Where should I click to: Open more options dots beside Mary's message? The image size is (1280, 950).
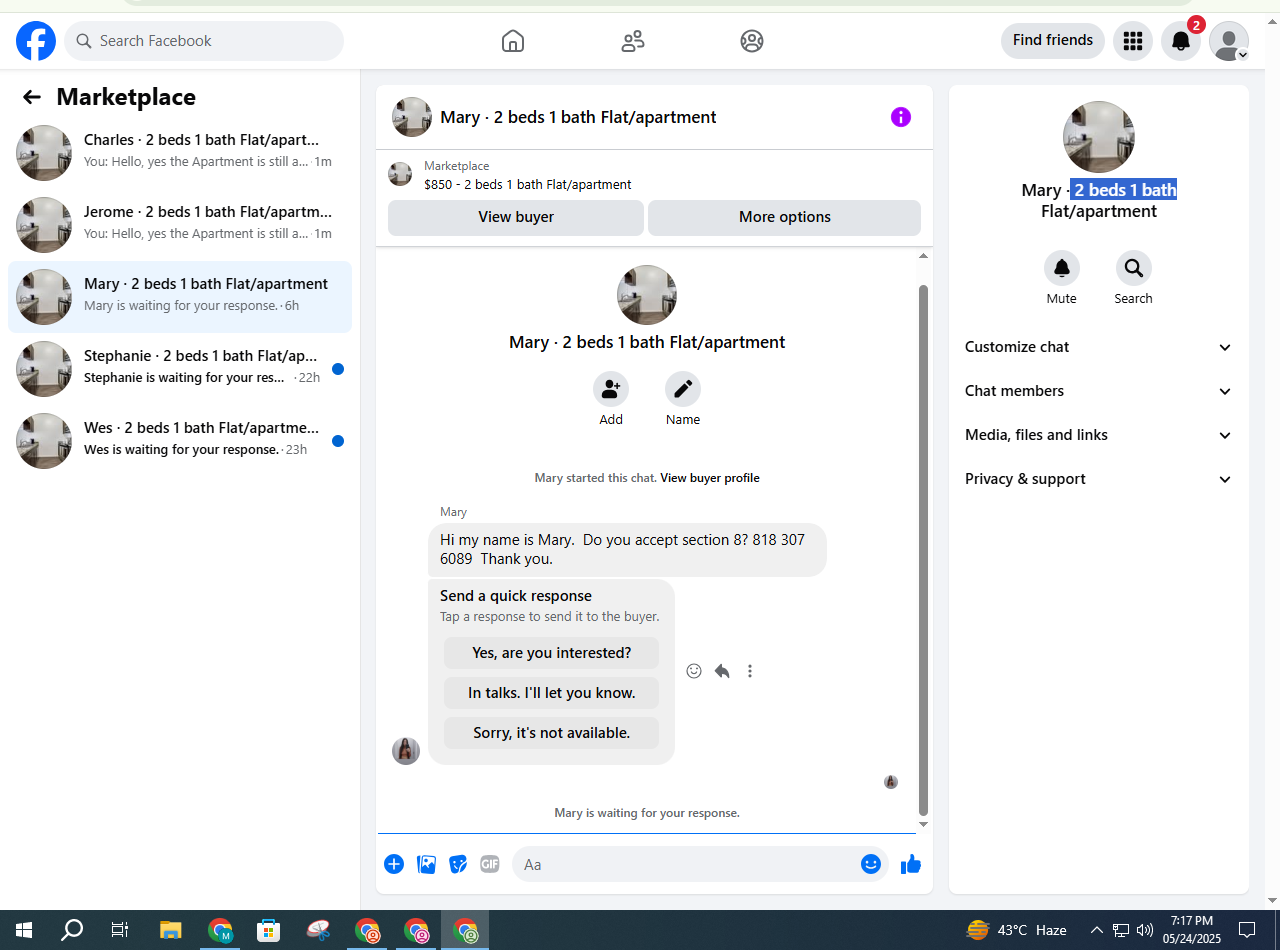coord(750,671)
